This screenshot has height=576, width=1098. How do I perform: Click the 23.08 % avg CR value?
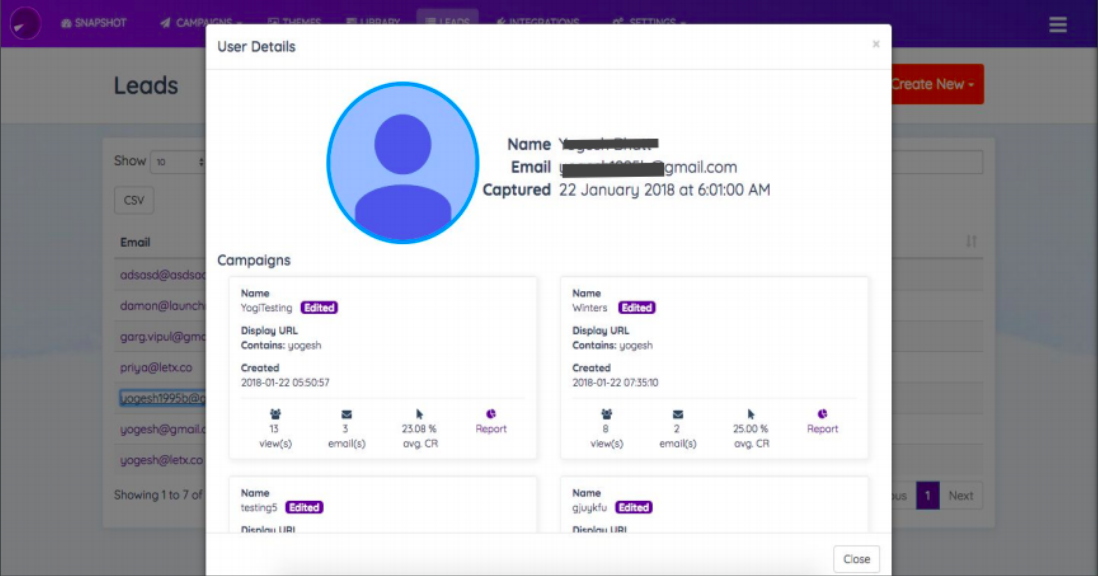tap(419, 429)
